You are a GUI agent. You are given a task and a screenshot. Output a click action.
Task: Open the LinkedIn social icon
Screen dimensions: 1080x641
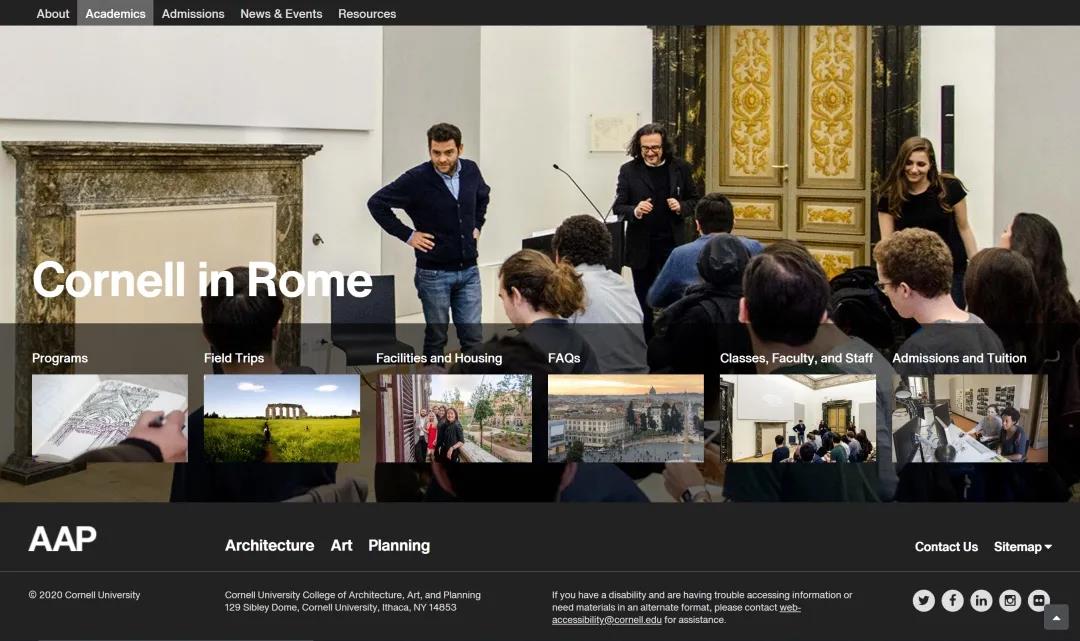[x=982, y=600]
